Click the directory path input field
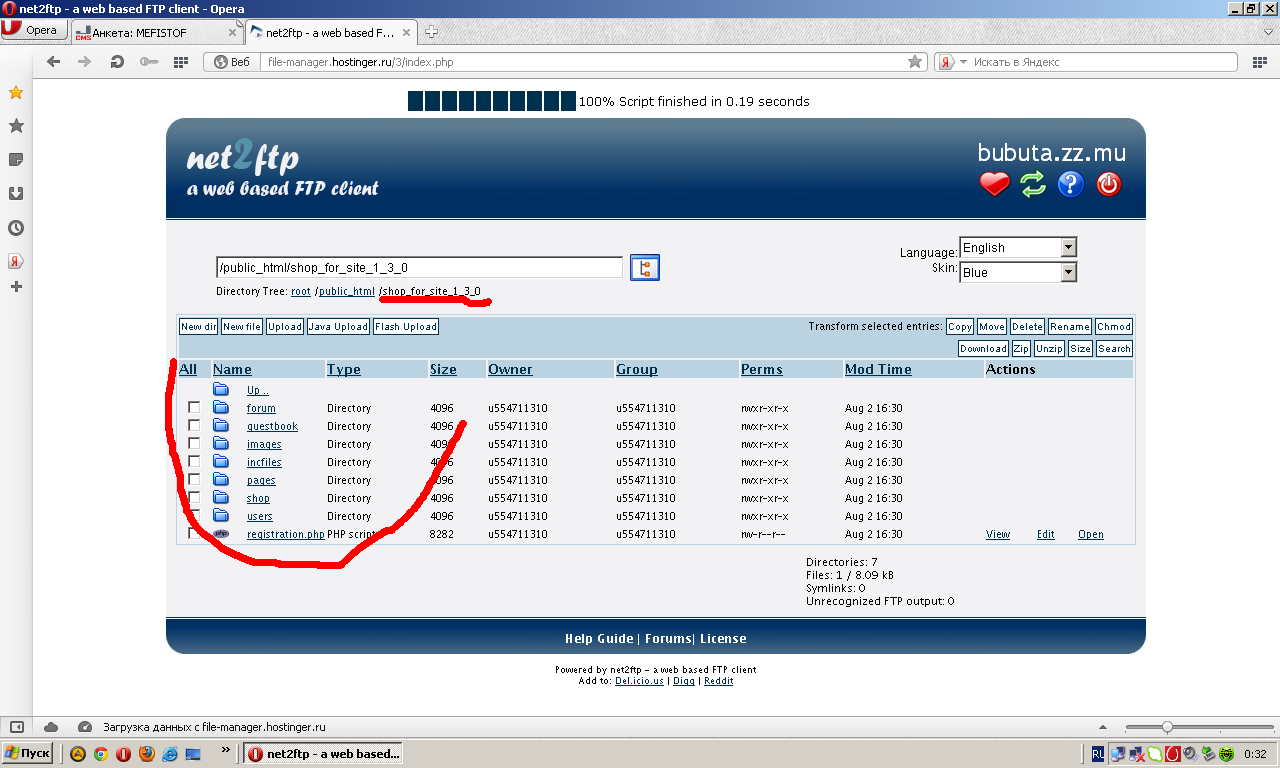Viewport: 1280px width, 768px height. [419, 268]
